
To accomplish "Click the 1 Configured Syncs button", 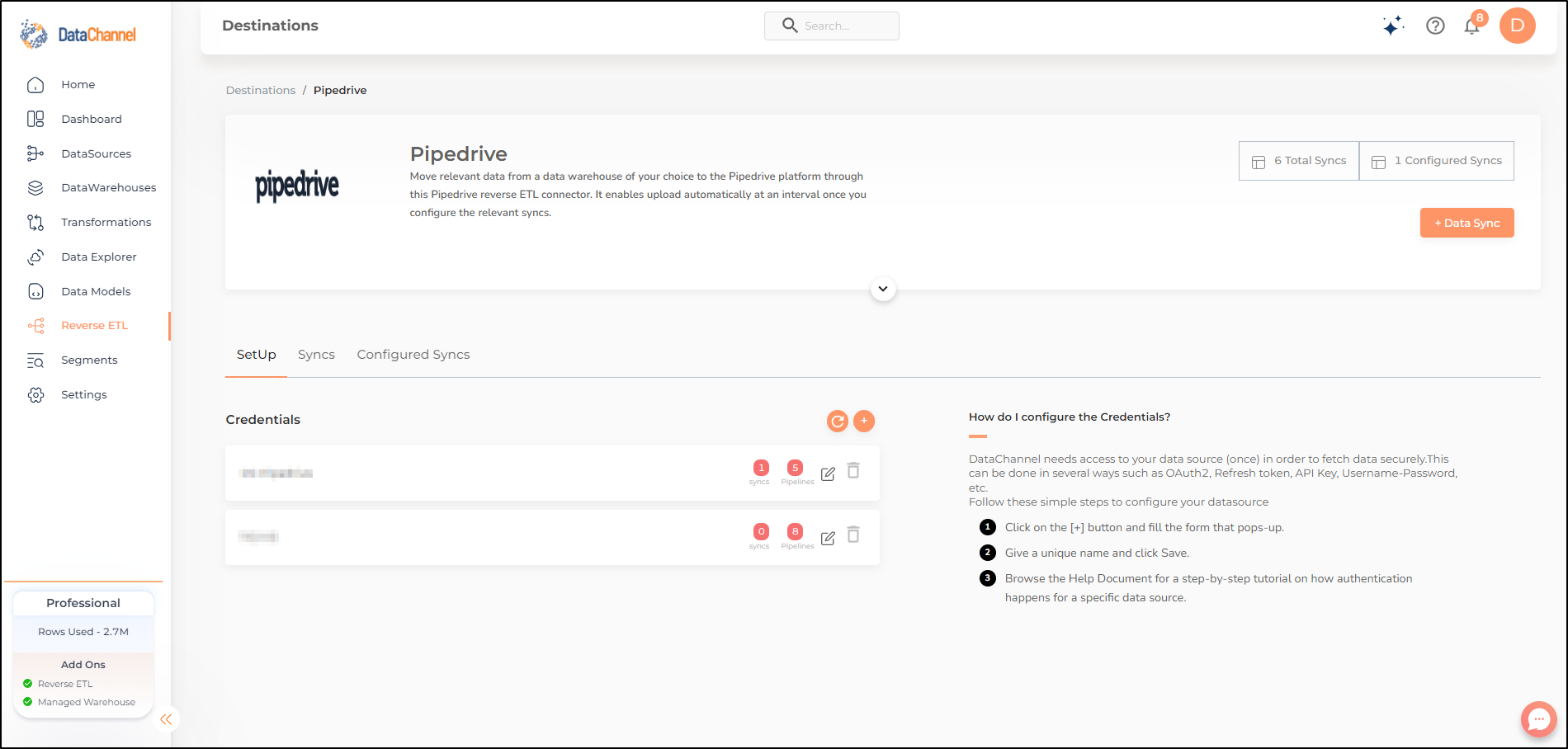I will [x=1437, y=161].
